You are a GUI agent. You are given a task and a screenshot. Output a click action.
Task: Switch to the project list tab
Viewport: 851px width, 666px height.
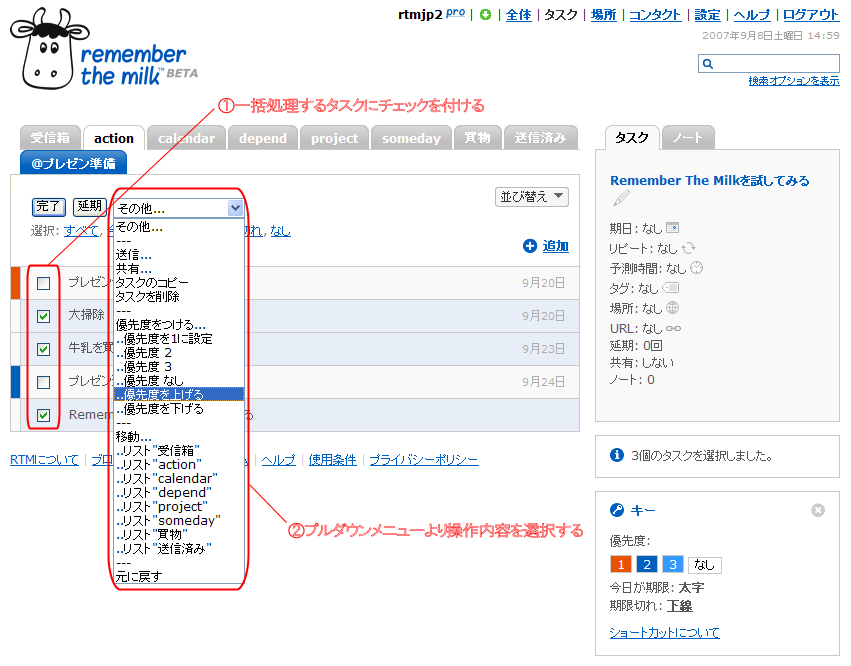pos(334,138)
